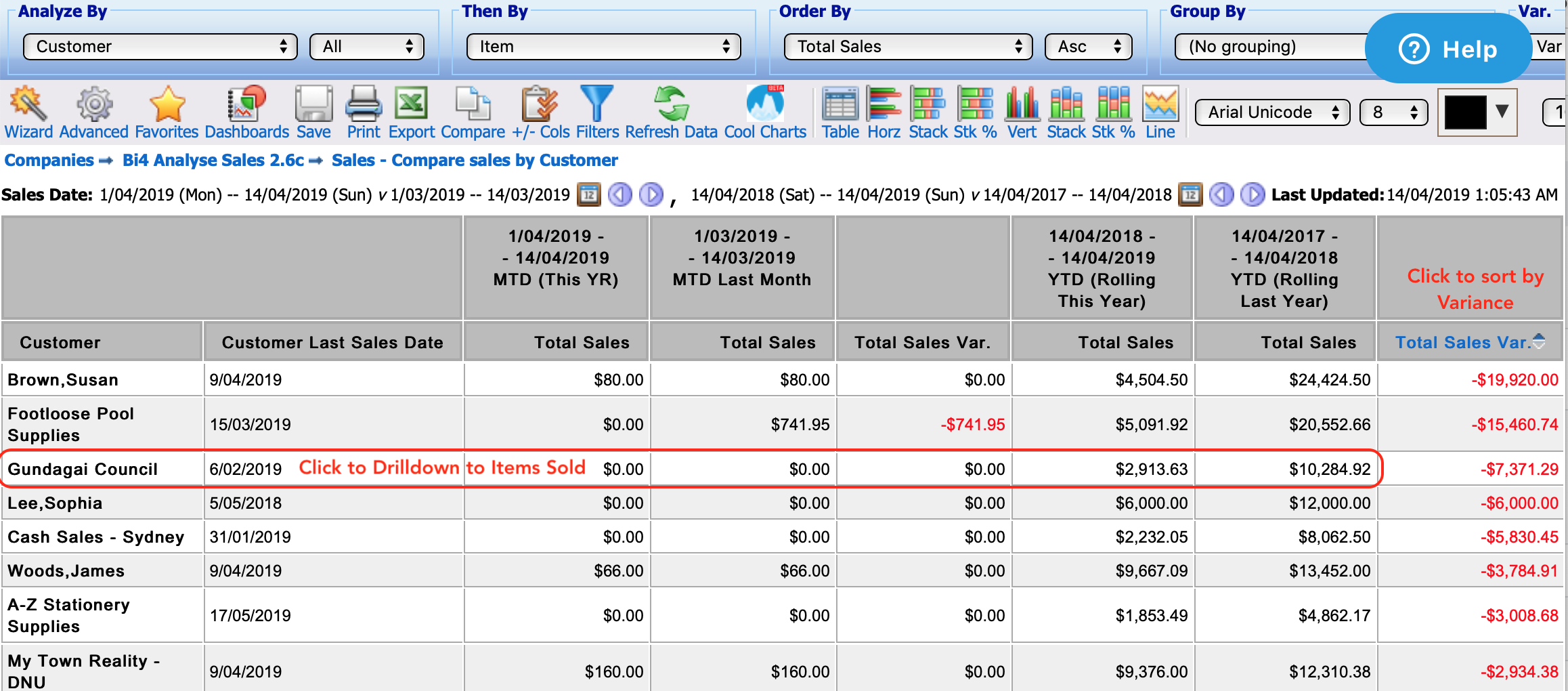Screen dimensions: 1568x691
Task: Click the -$19,920.00 variance value
Action: (x=1515, y=380)
